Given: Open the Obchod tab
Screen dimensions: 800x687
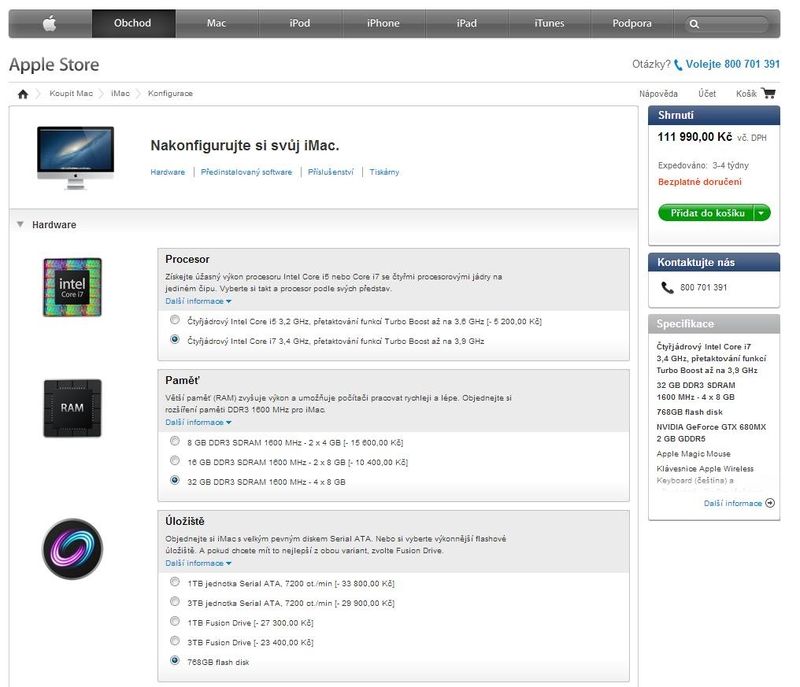Looking at the screenshot, I should [133, 23].
